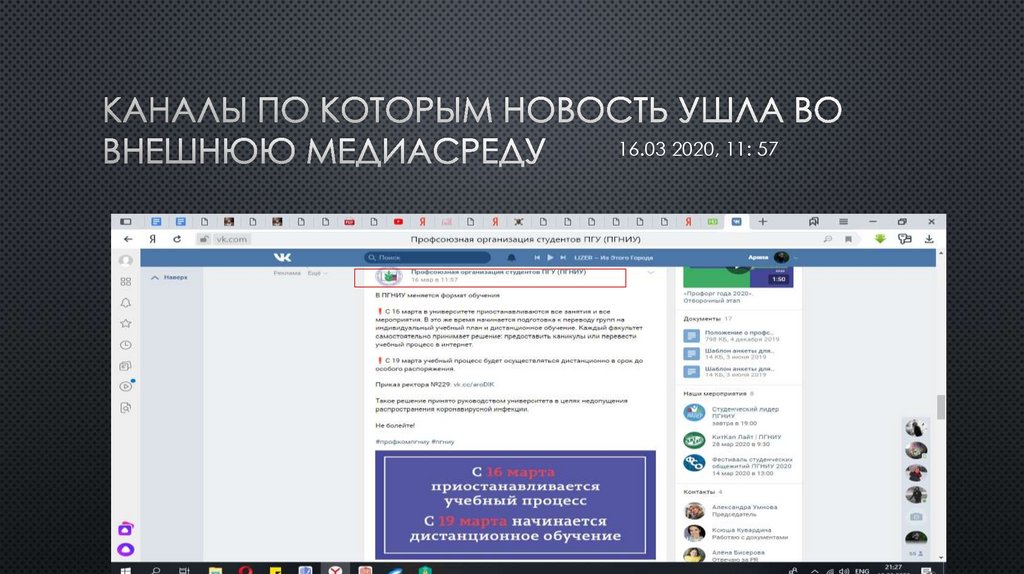1024x574 pixels.
Task: Select the active VK browser tab
Action: (737, 222)
